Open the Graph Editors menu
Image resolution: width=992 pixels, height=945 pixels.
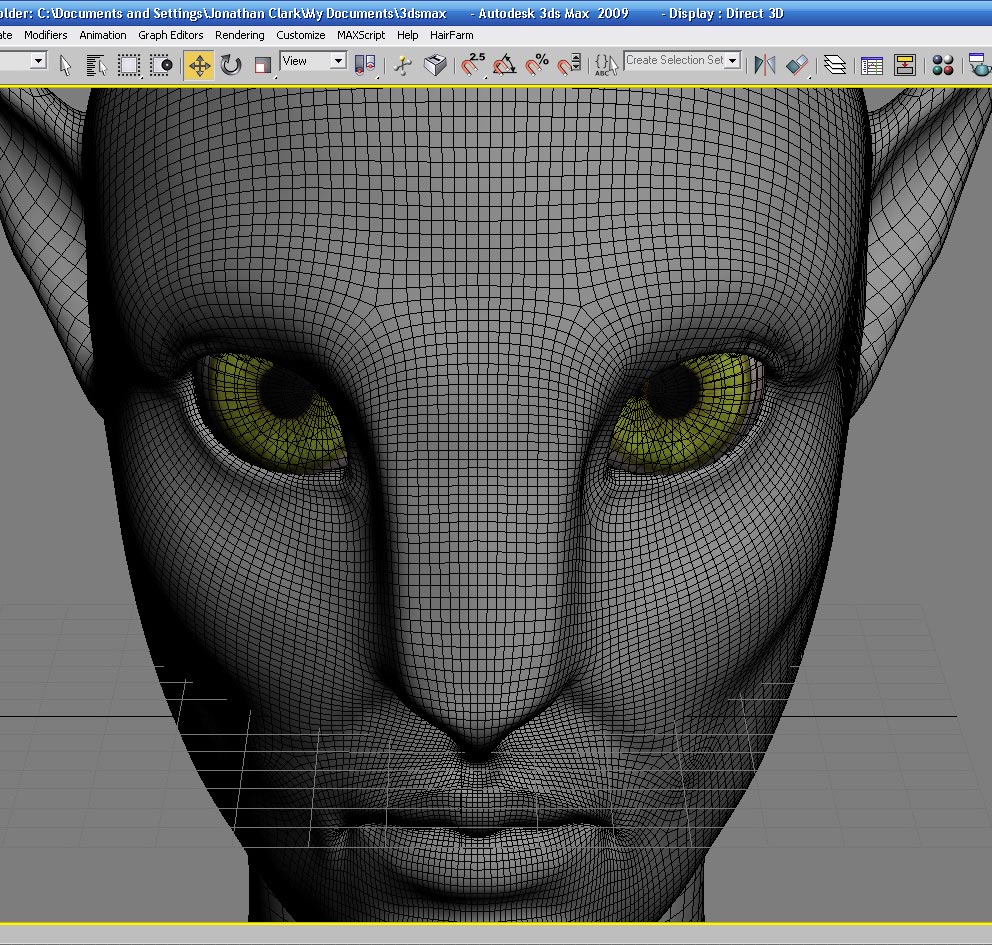[171, 35]
